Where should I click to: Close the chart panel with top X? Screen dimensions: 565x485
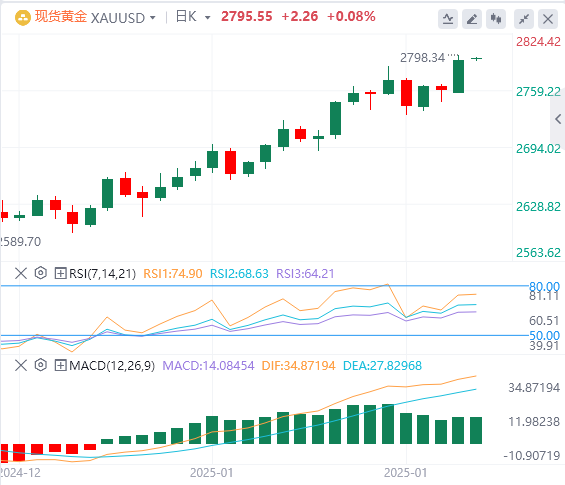(548, 19)
